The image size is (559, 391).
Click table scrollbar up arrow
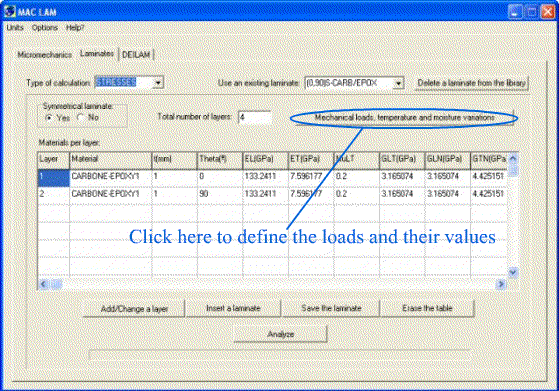(x=513, y=158)
